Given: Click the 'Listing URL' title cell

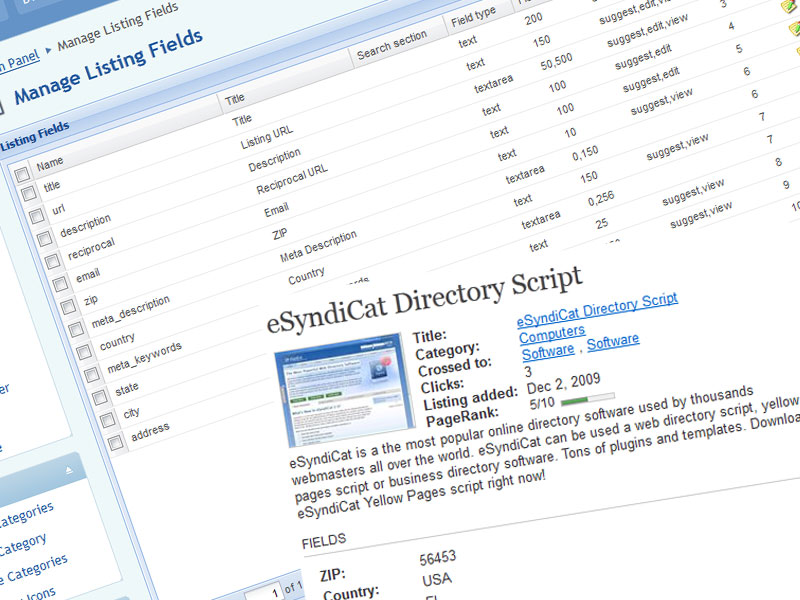Looking at the screenshot, I should click(x=267, y=137).
